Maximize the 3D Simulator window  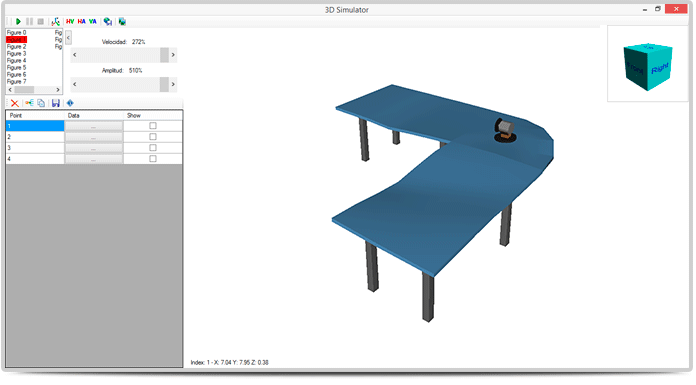[x=658, y=9]
